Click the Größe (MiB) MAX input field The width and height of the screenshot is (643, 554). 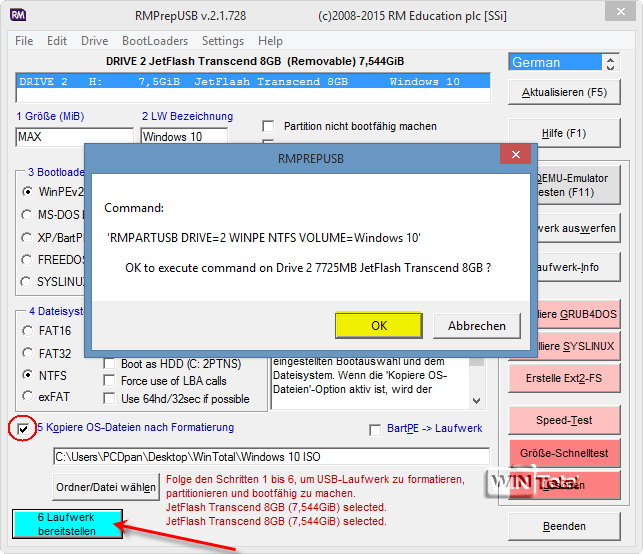pyautogui.click(x=75, y=137)
